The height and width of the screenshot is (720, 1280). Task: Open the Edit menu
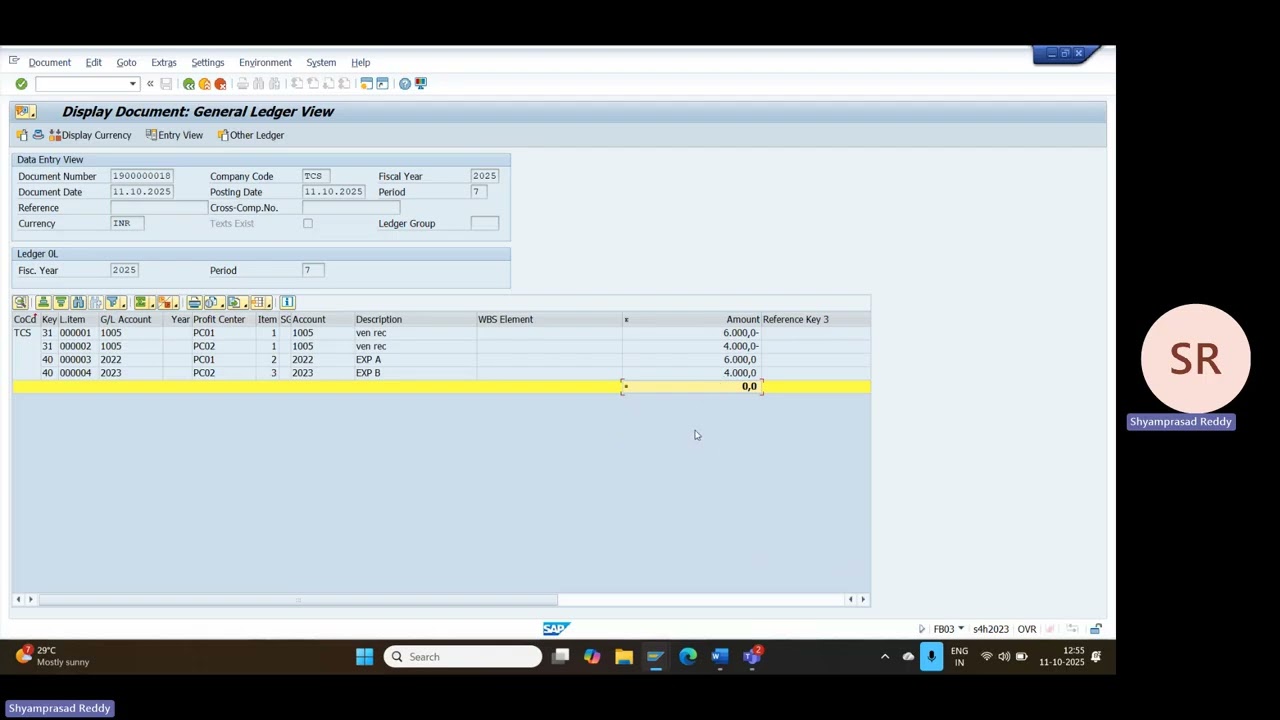click(93, 62)
